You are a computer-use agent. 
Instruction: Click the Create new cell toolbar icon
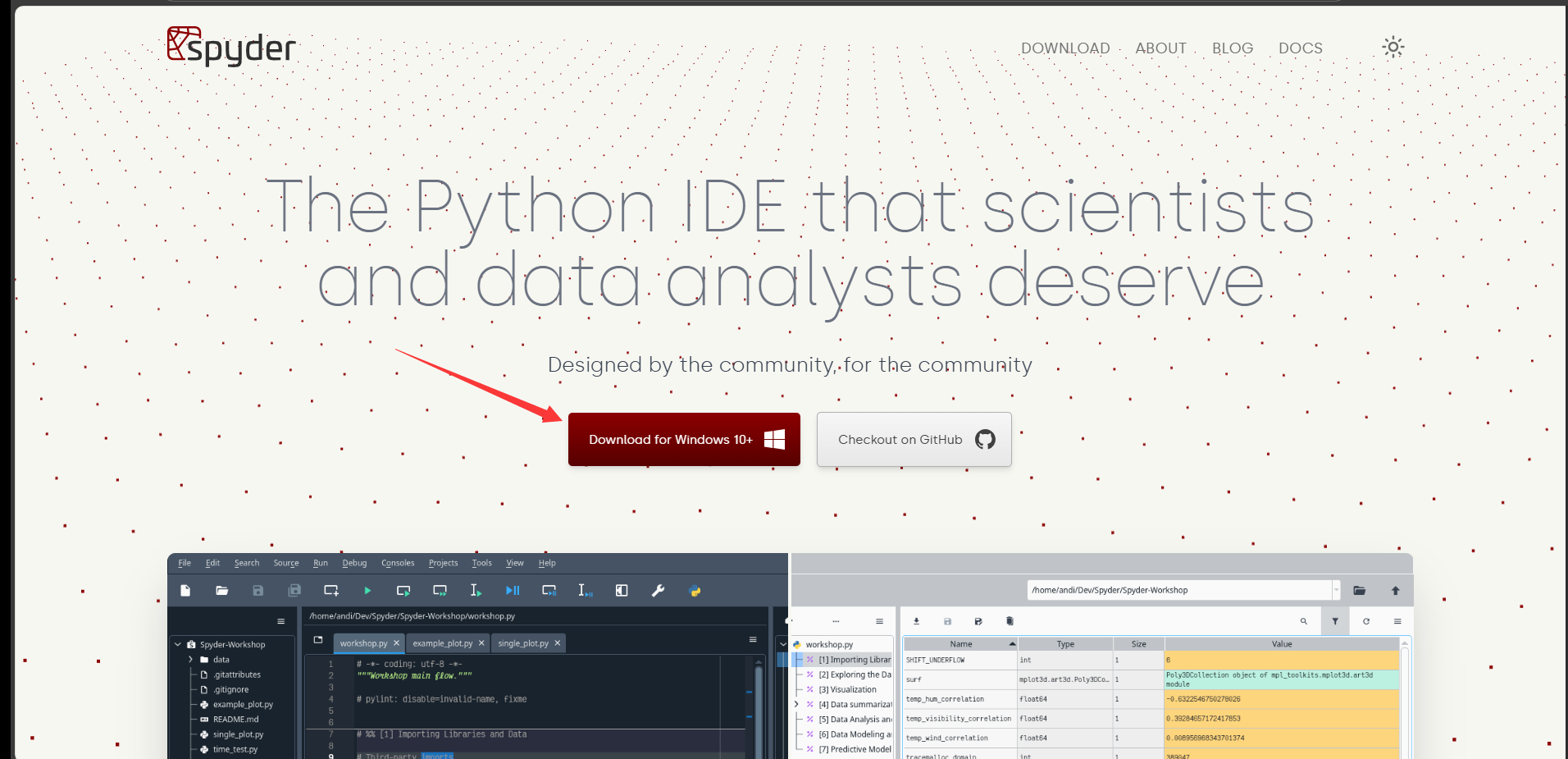tap(331, 590)
